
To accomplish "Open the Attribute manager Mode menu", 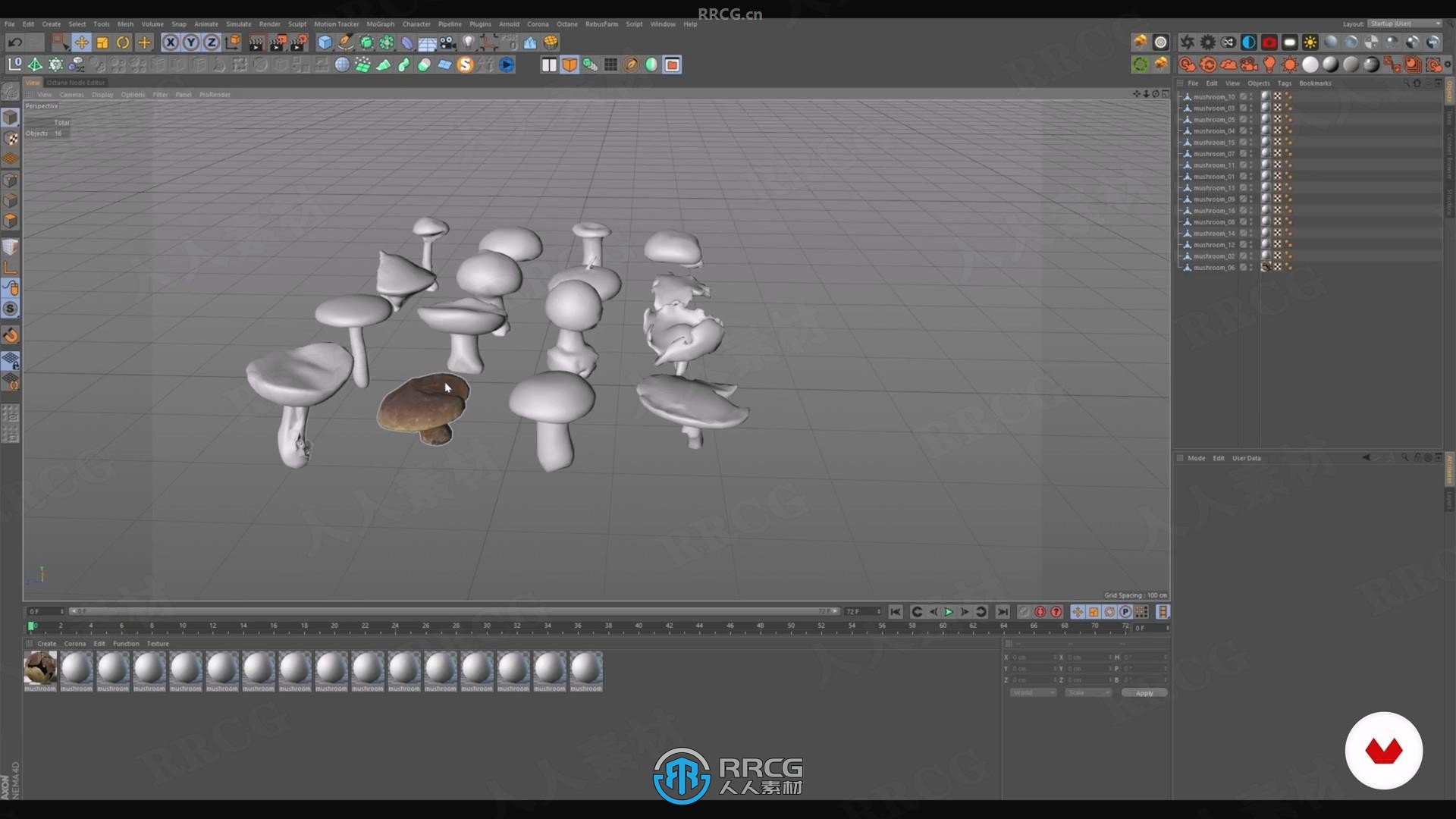I will pyautogui.click(x=1196, y=459).
